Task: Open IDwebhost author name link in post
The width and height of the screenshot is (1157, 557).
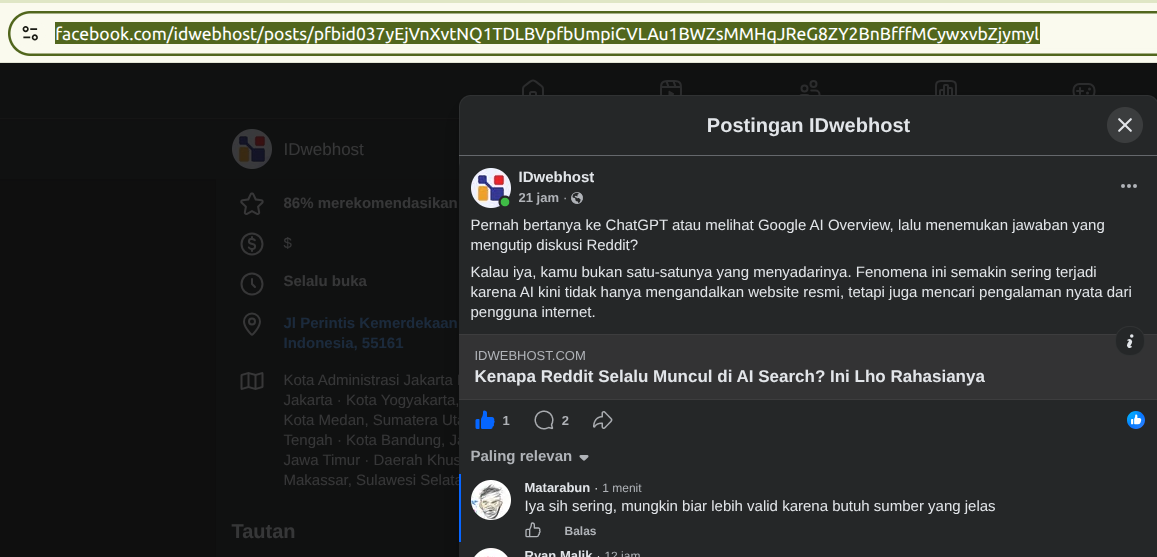Action: point(556,177)
